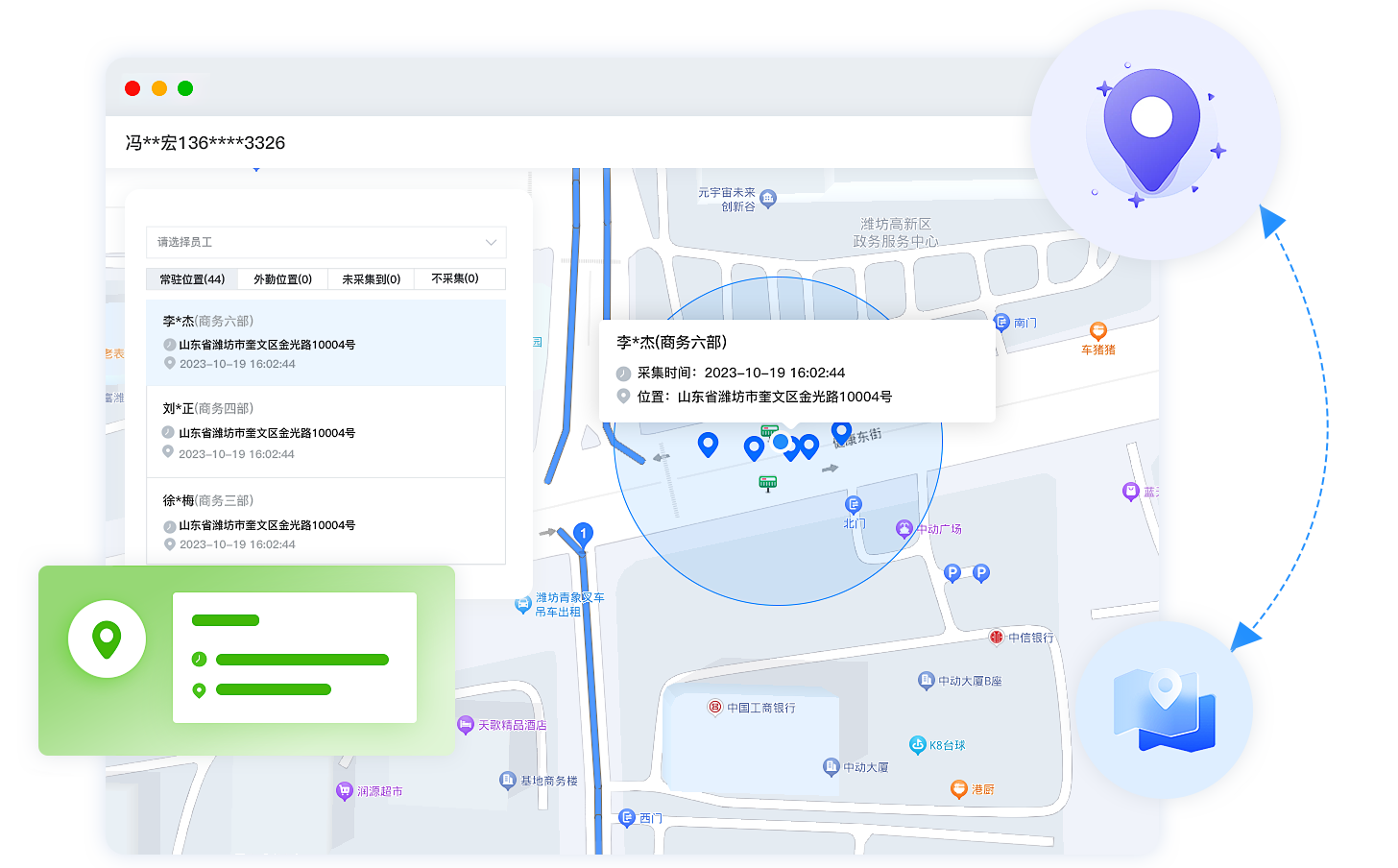This screenshot has width=1398, height=868.
Task: Click the 中信银行 bank marker
Action: pyautogui.click(x=997, y=637)
